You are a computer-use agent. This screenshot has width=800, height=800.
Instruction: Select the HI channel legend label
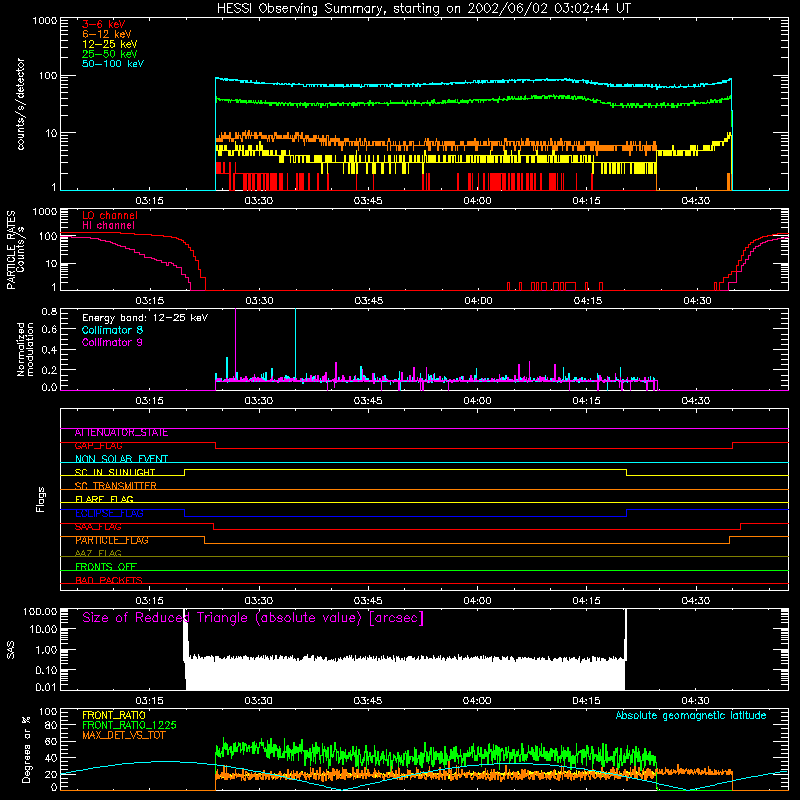point(109,225)
